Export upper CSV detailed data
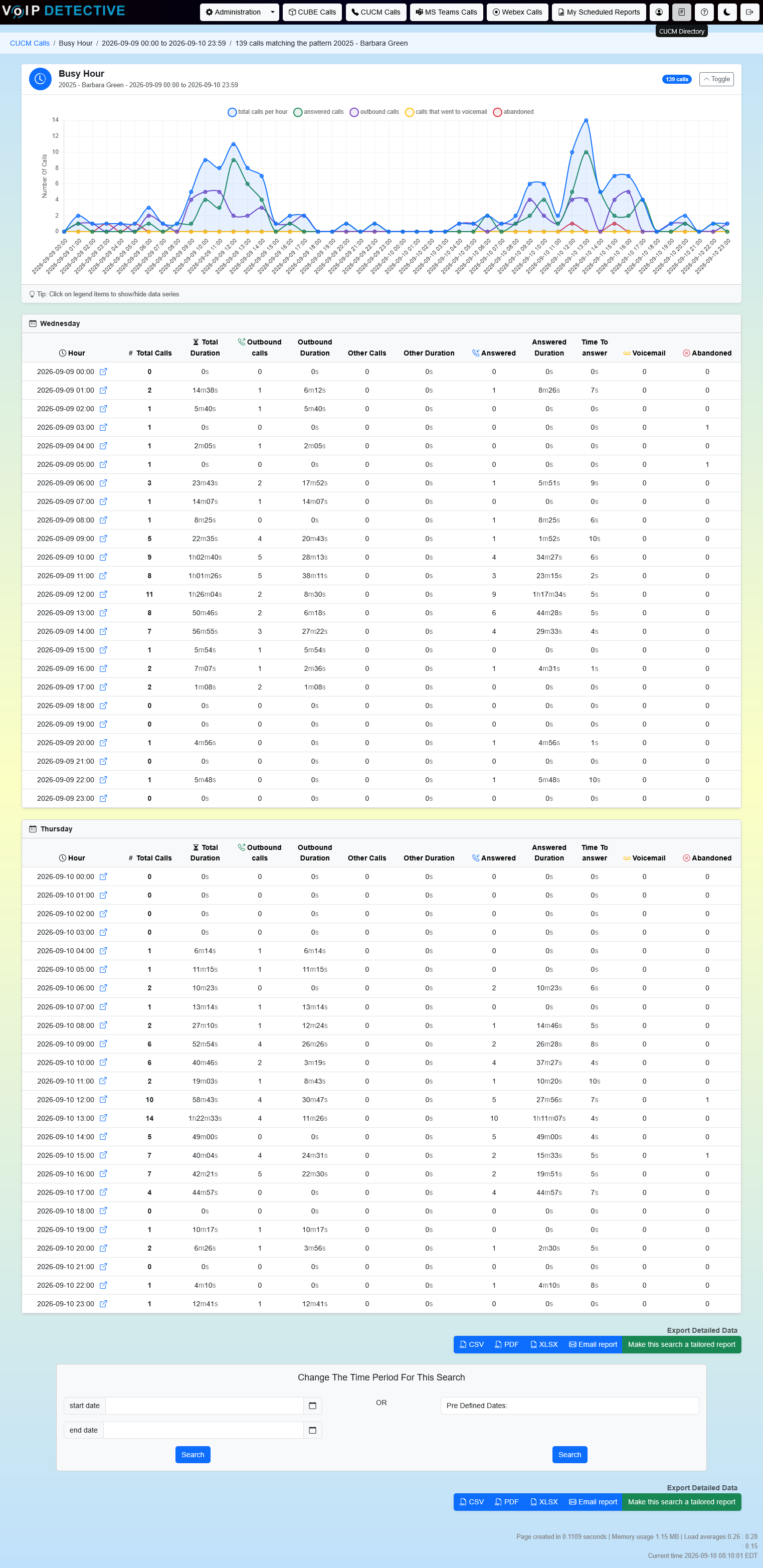The width and height of the screenshot is (763, 1568). point(472,1344)
